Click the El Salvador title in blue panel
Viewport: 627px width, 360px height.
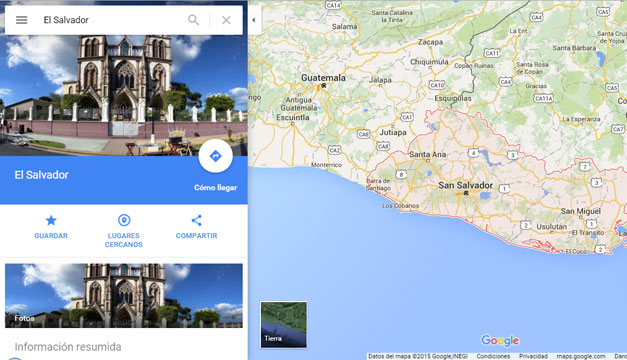(42, 175)
